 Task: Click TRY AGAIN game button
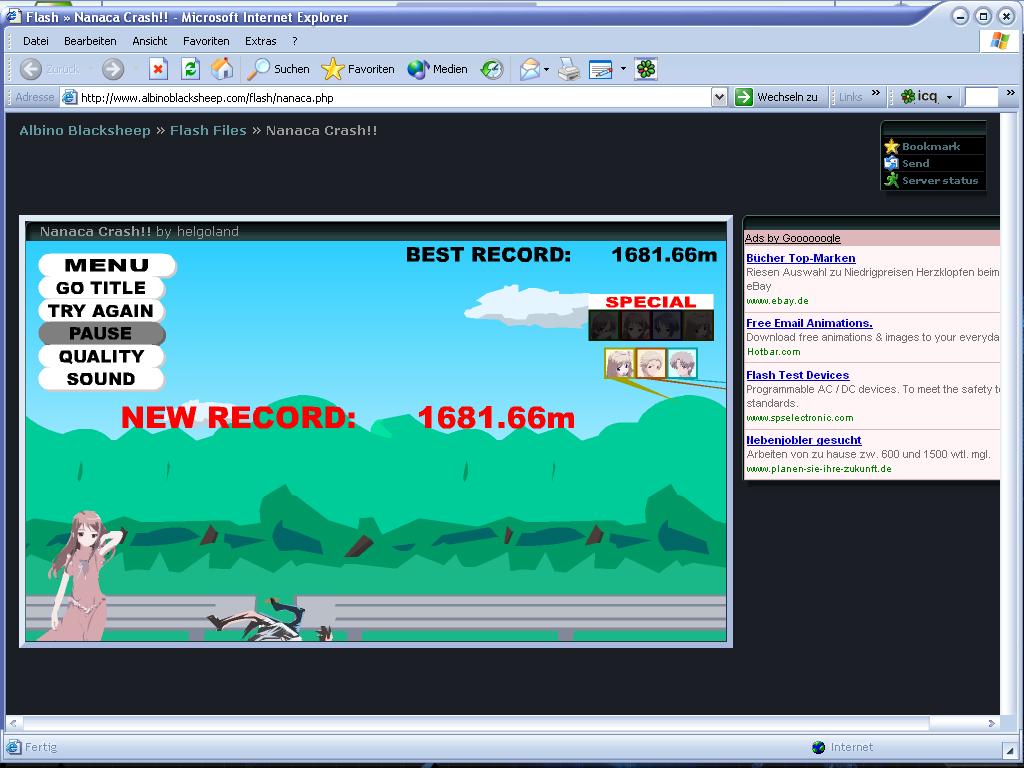click(x=101, y=311)
